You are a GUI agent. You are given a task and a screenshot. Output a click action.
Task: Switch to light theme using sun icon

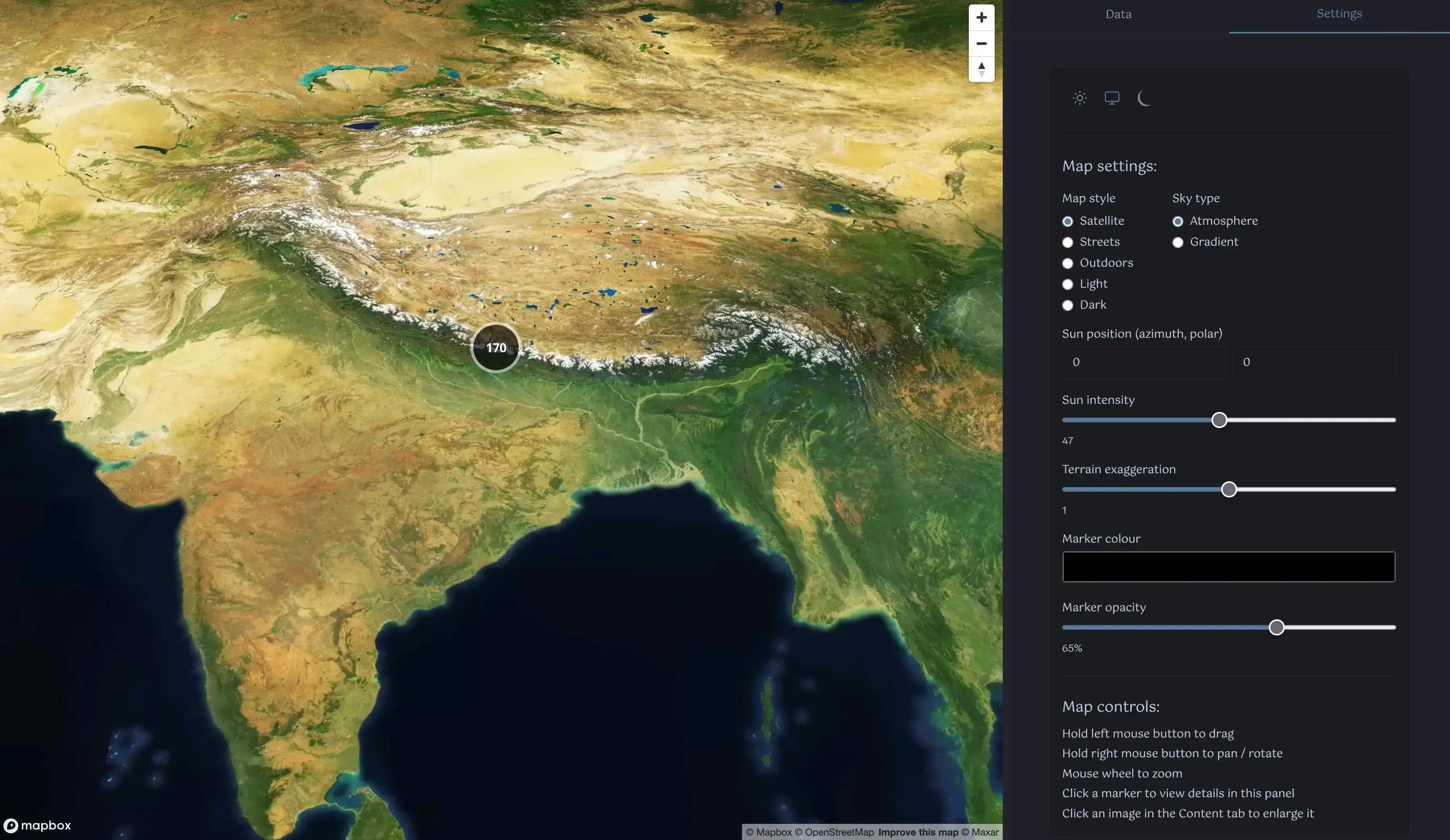(1079, 98)
